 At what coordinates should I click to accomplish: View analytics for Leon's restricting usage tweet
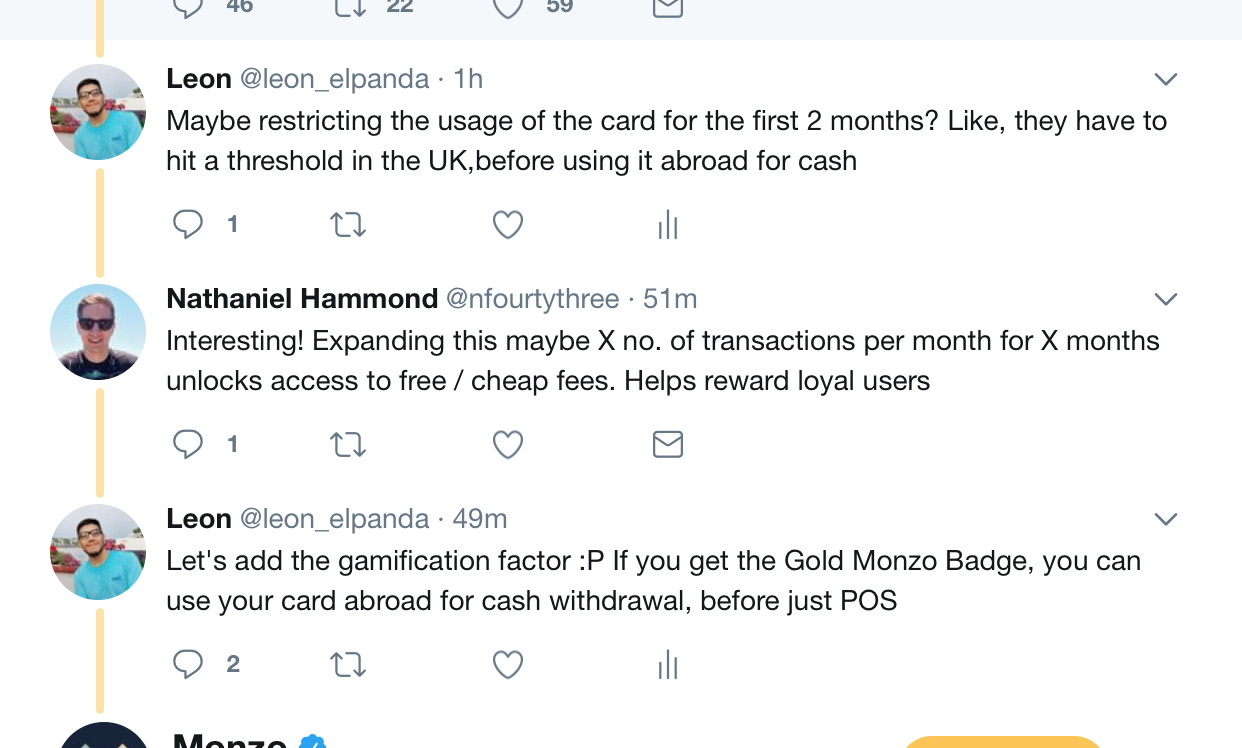[x=667, y=226]
